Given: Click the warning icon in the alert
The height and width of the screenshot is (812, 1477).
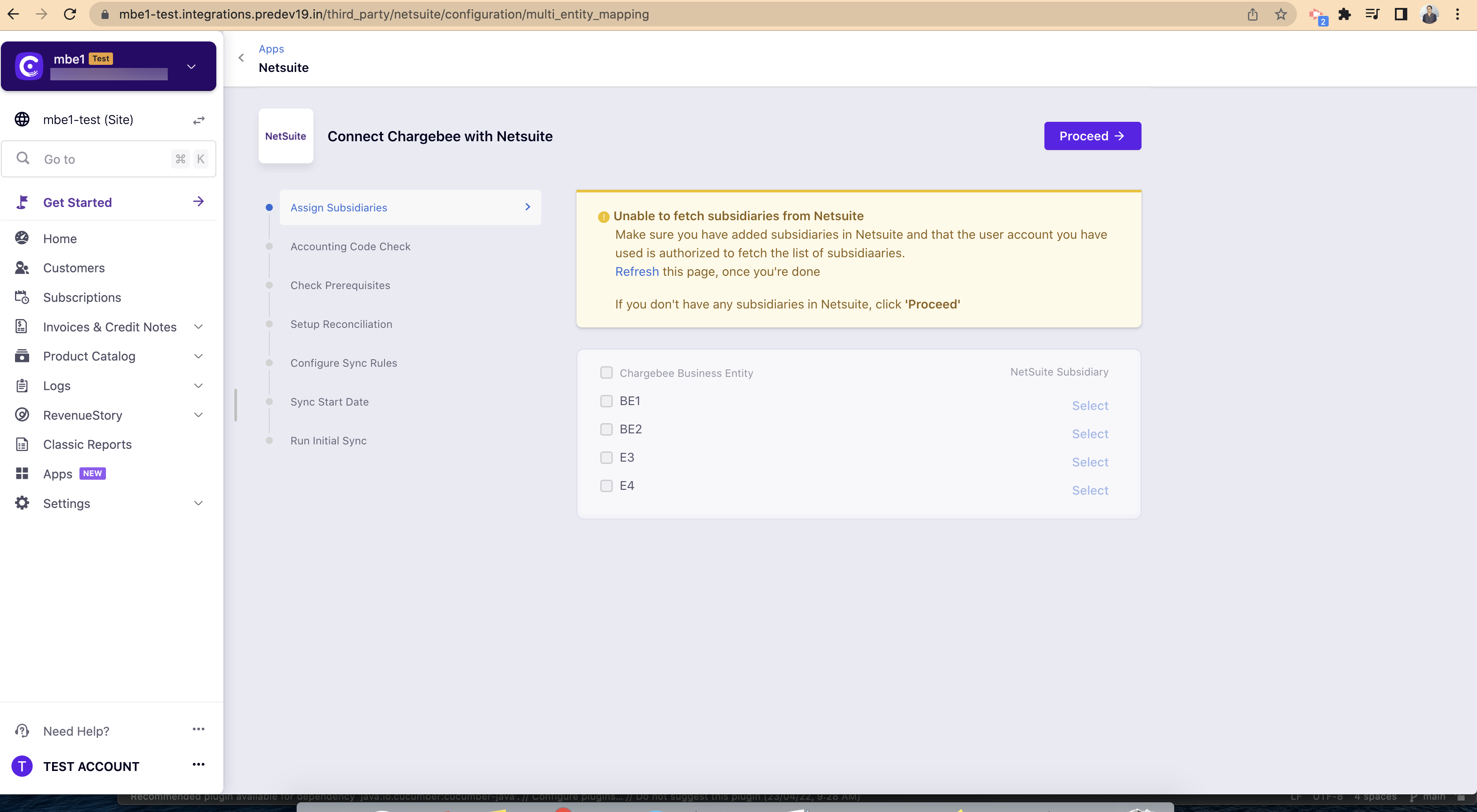Looking at the screenshot, I should [x=603, y=217].
